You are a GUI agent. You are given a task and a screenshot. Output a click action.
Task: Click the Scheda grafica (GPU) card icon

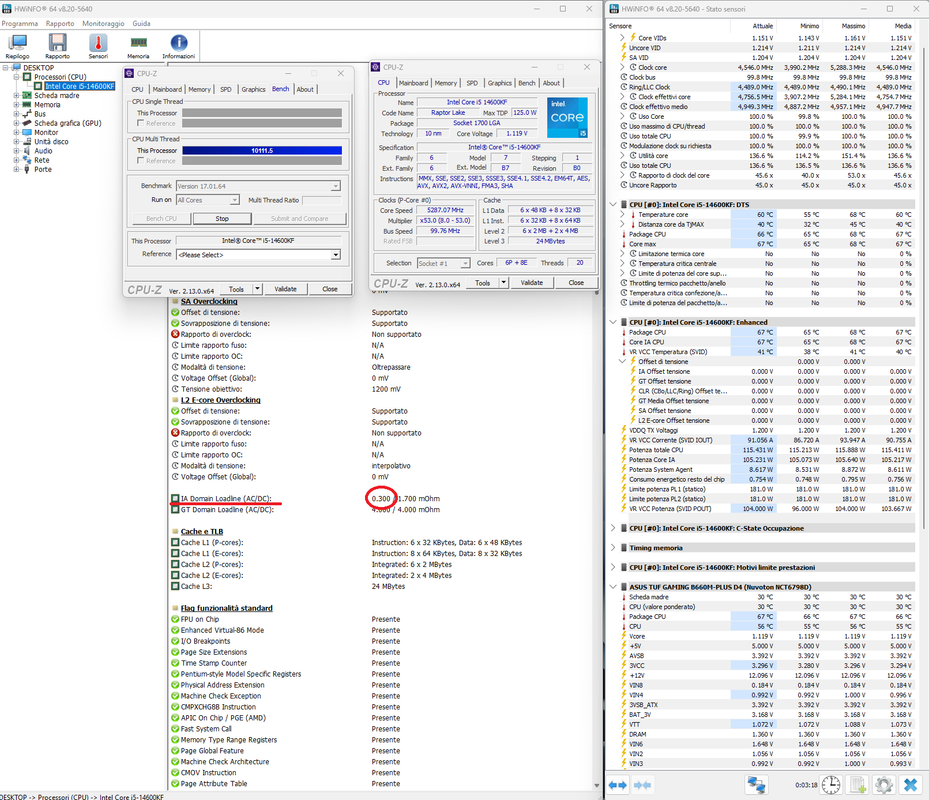pos(27,123)
